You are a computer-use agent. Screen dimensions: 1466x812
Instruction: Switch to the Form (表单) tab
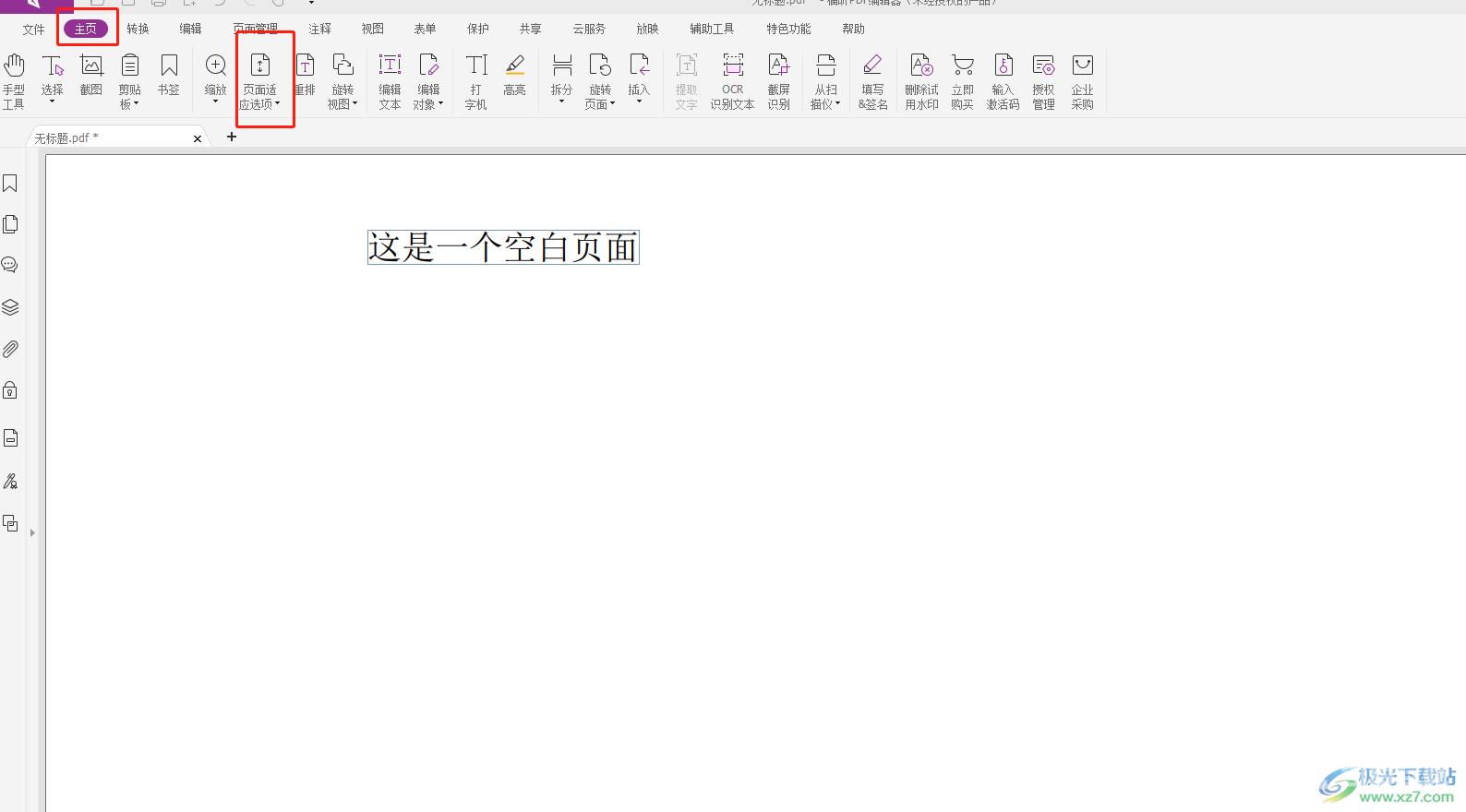tap(426, 29)
